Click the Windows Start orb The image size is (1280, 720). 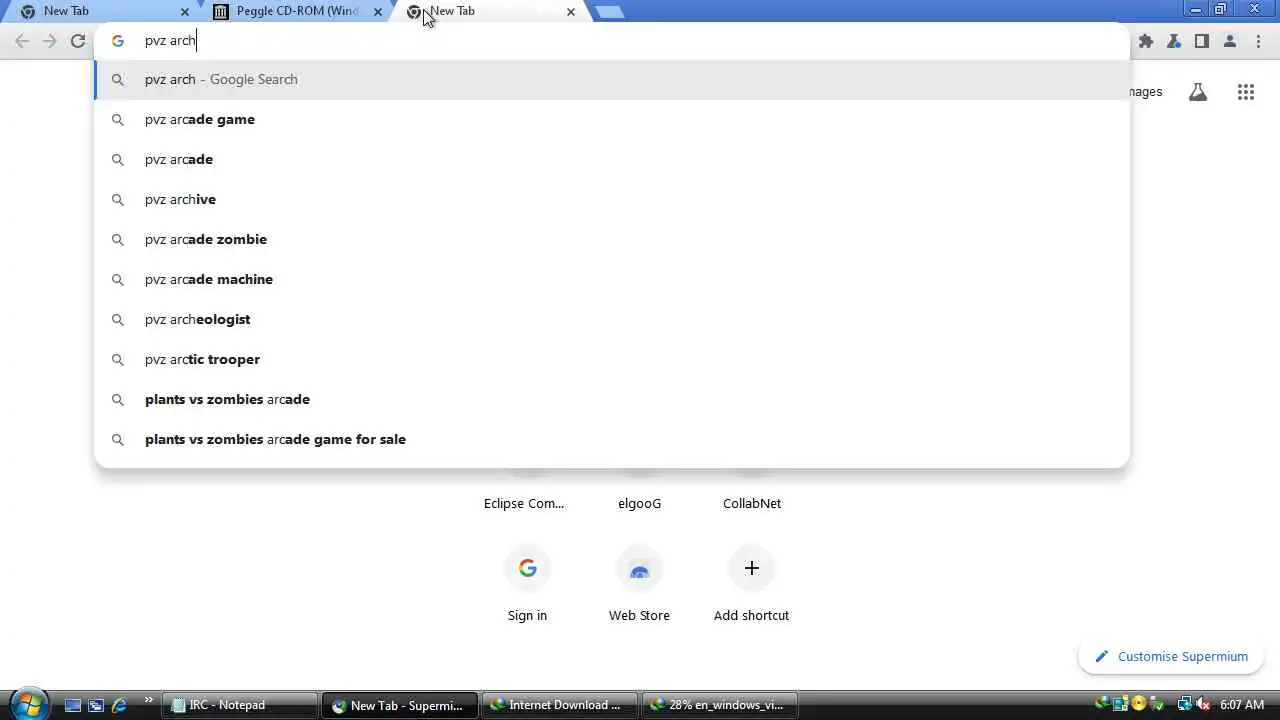coord(29,704)
